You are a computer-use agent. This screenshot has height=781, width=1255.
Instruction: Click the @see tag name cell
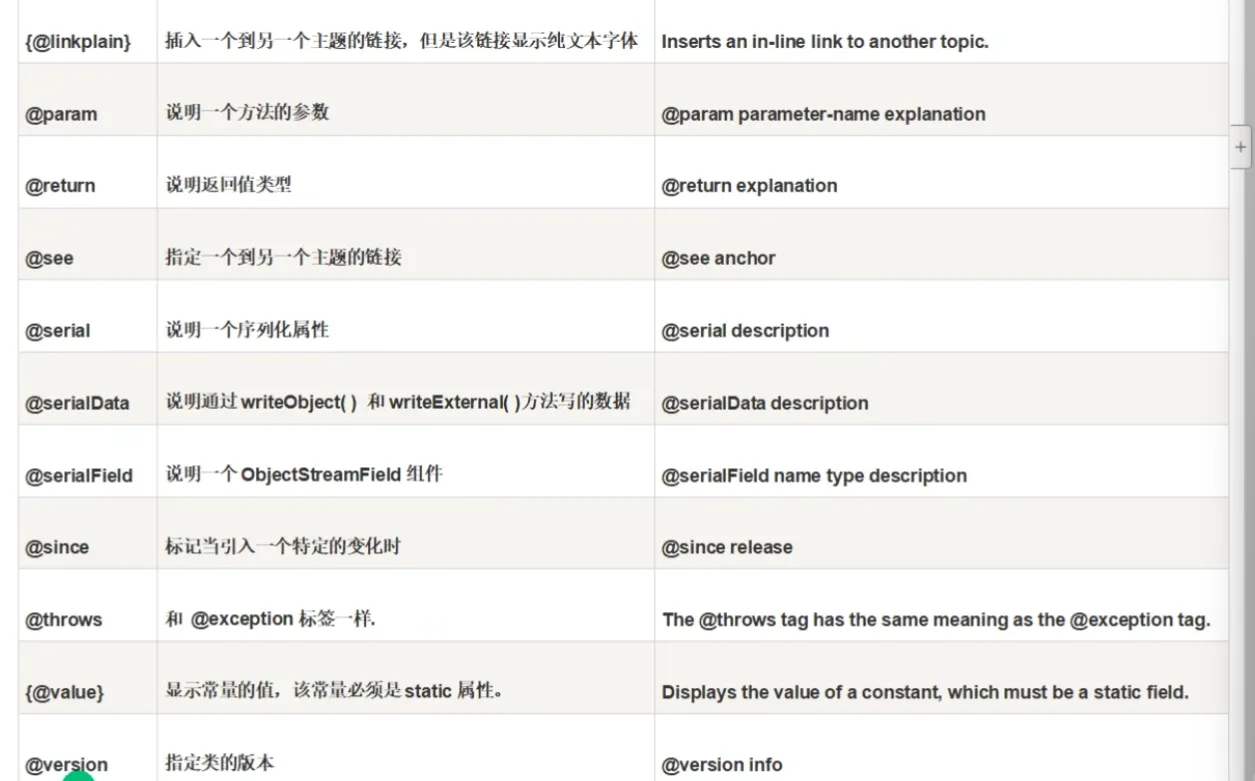point(49,258)
